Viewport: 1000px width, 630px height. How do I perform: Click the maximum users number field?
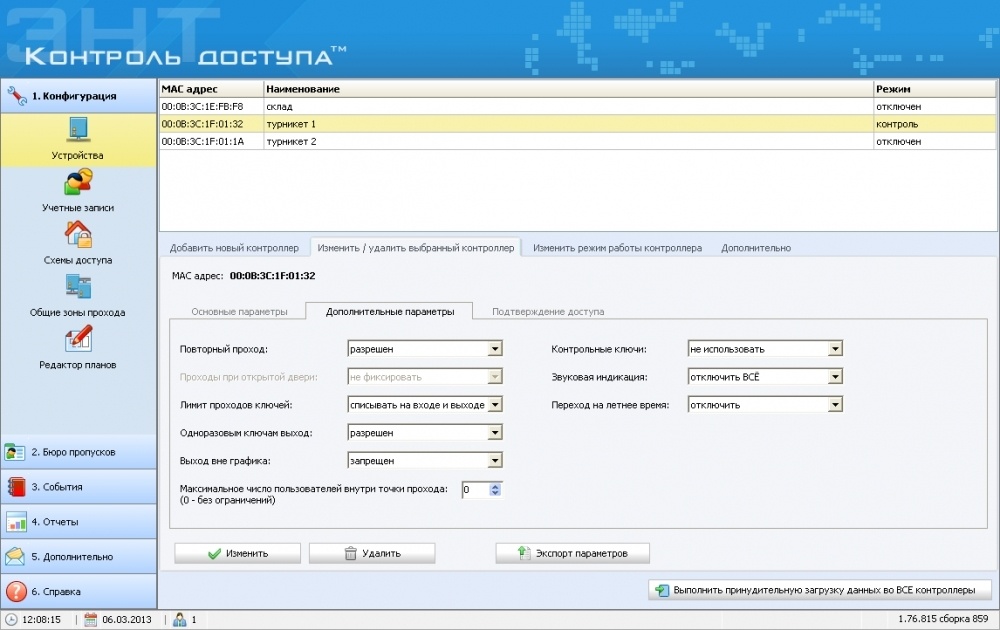click(475, 490)
